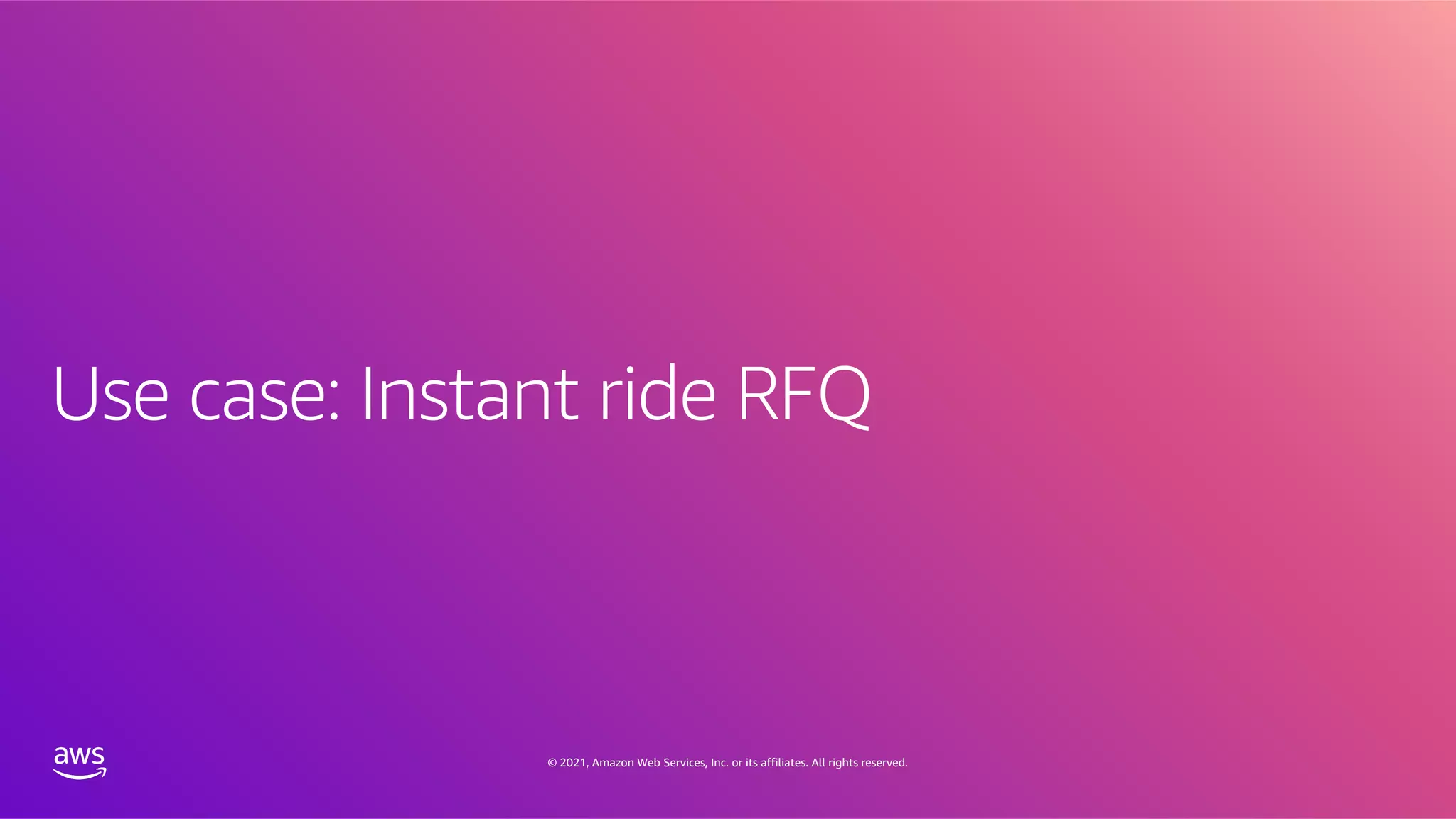Click the AWS logo

click(79, 763)
